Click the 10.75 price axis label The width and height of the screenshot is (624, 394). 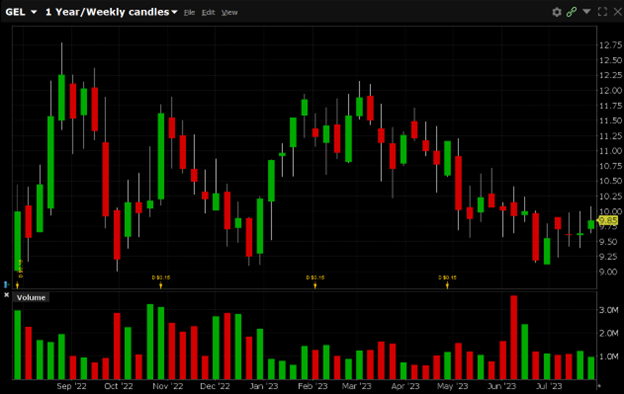pos(610,166)
